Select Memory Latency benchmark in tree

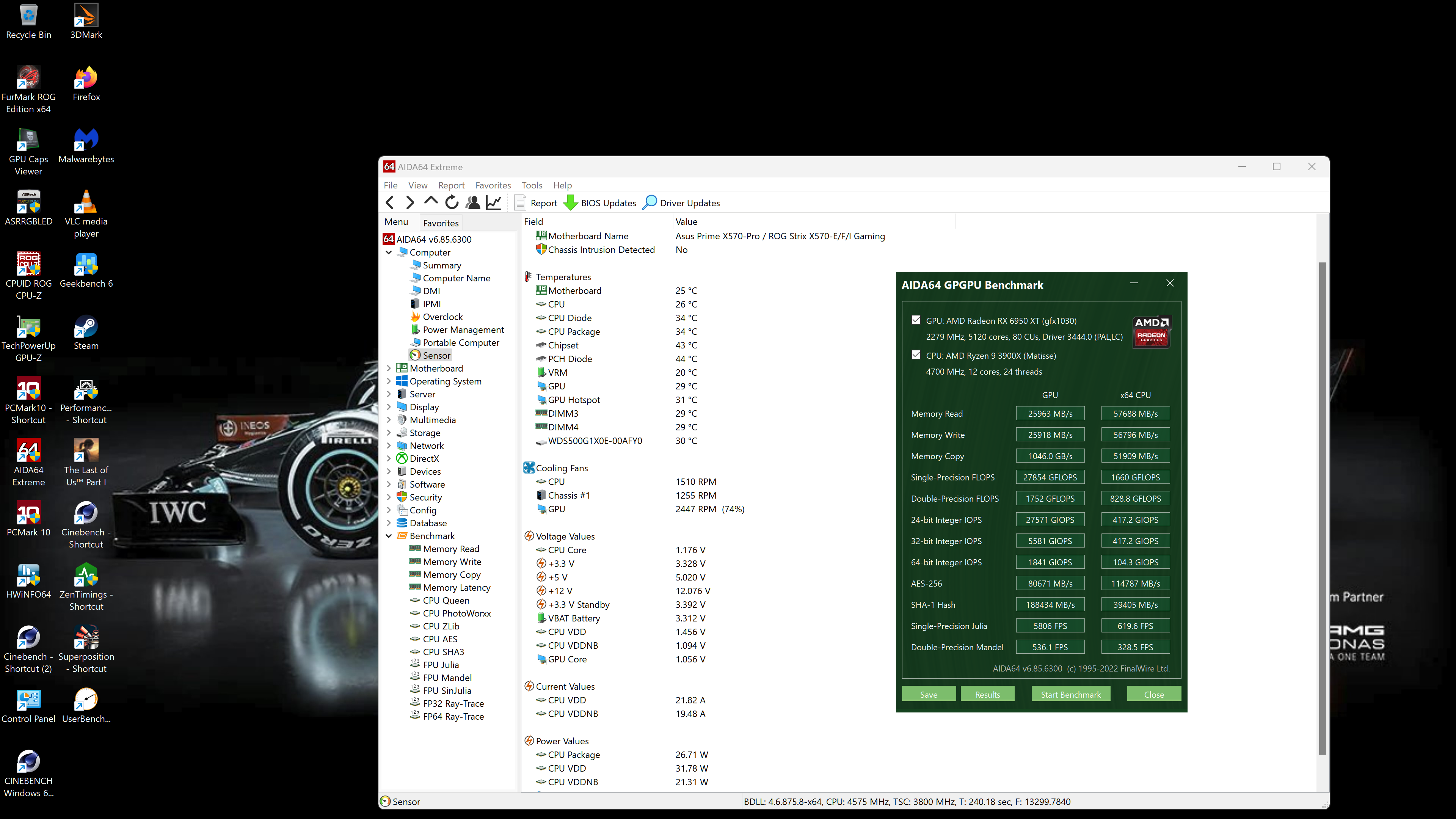click(456, 587)
